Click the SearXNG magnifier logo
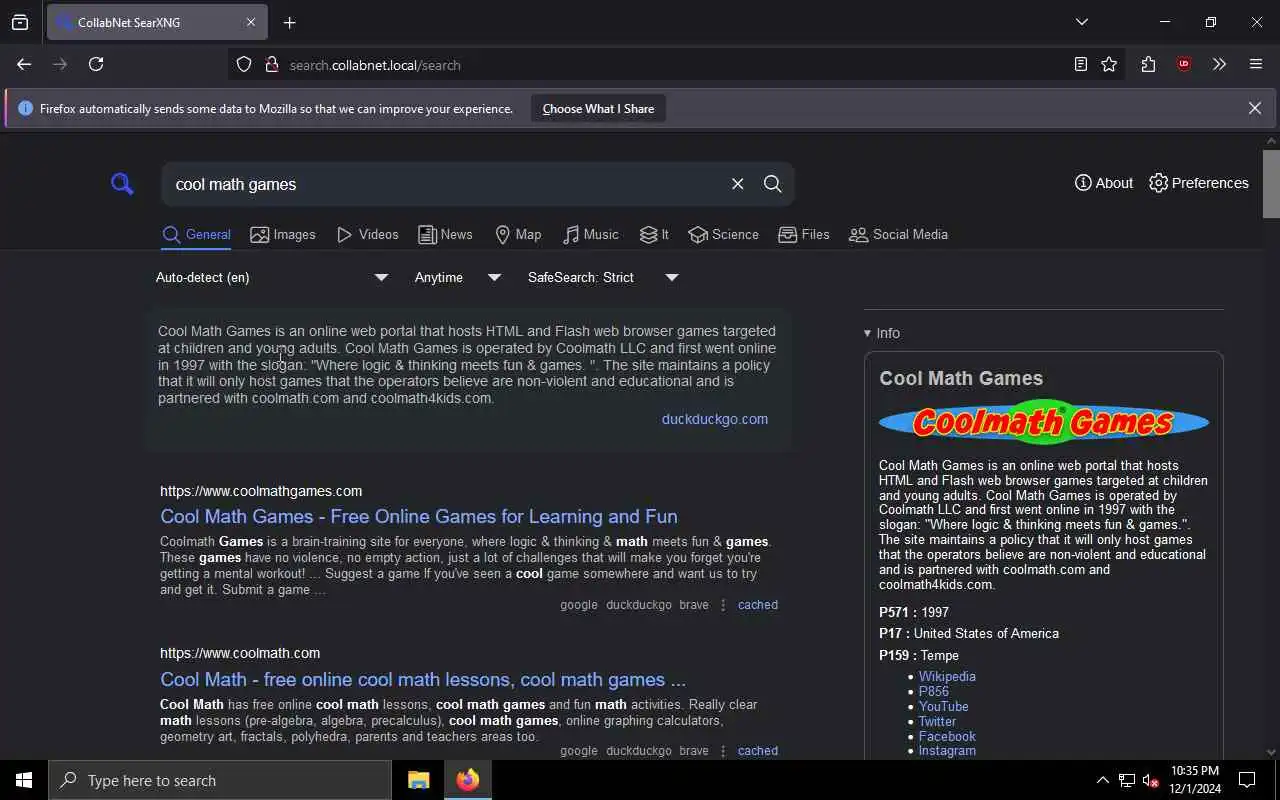This screenshot has width=1280, height=800. (x=122, y=184)
